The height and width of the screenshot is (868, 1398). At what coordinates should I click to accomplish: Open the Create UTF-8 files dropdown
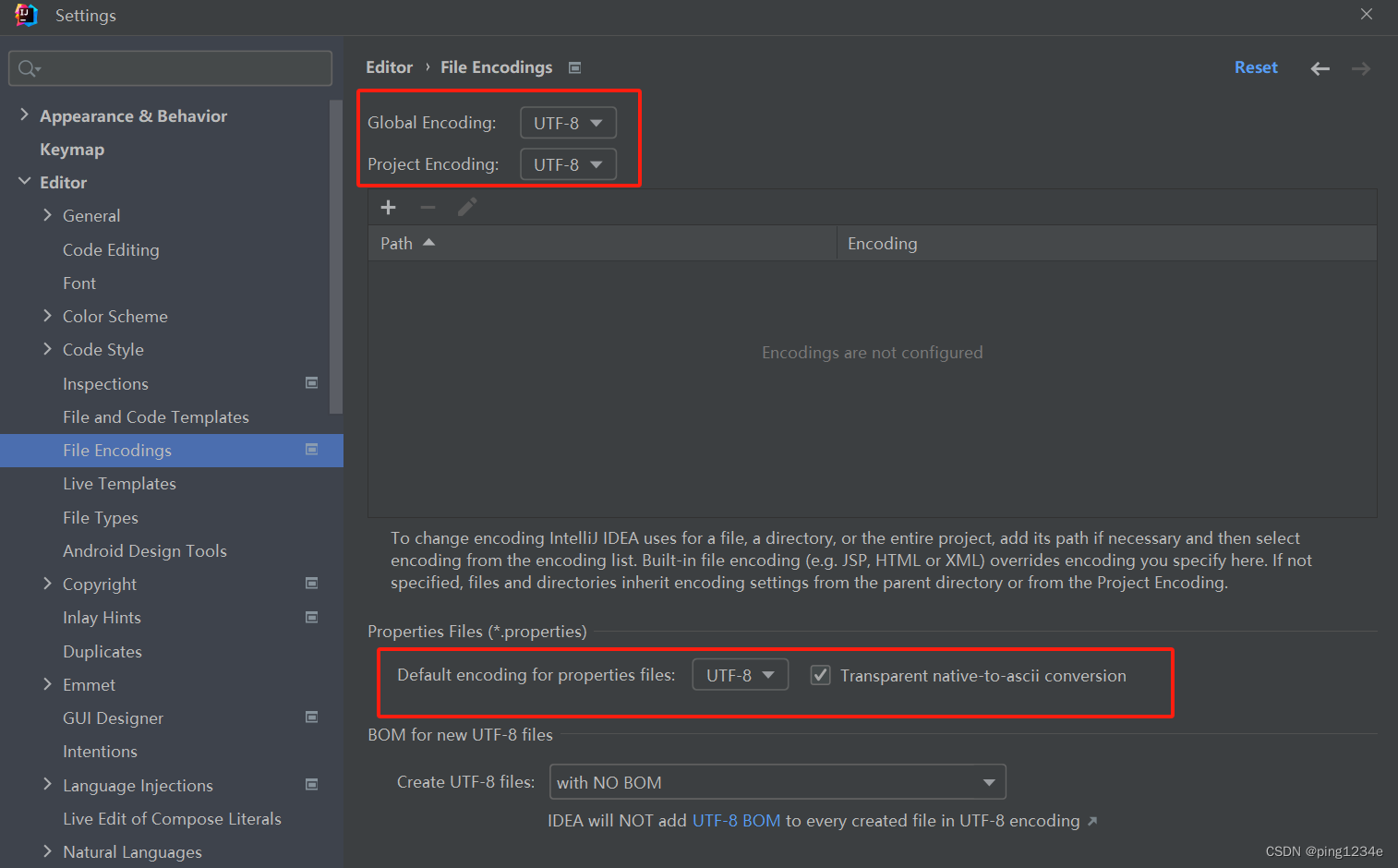pyautogui.click(x=777, y=781)
